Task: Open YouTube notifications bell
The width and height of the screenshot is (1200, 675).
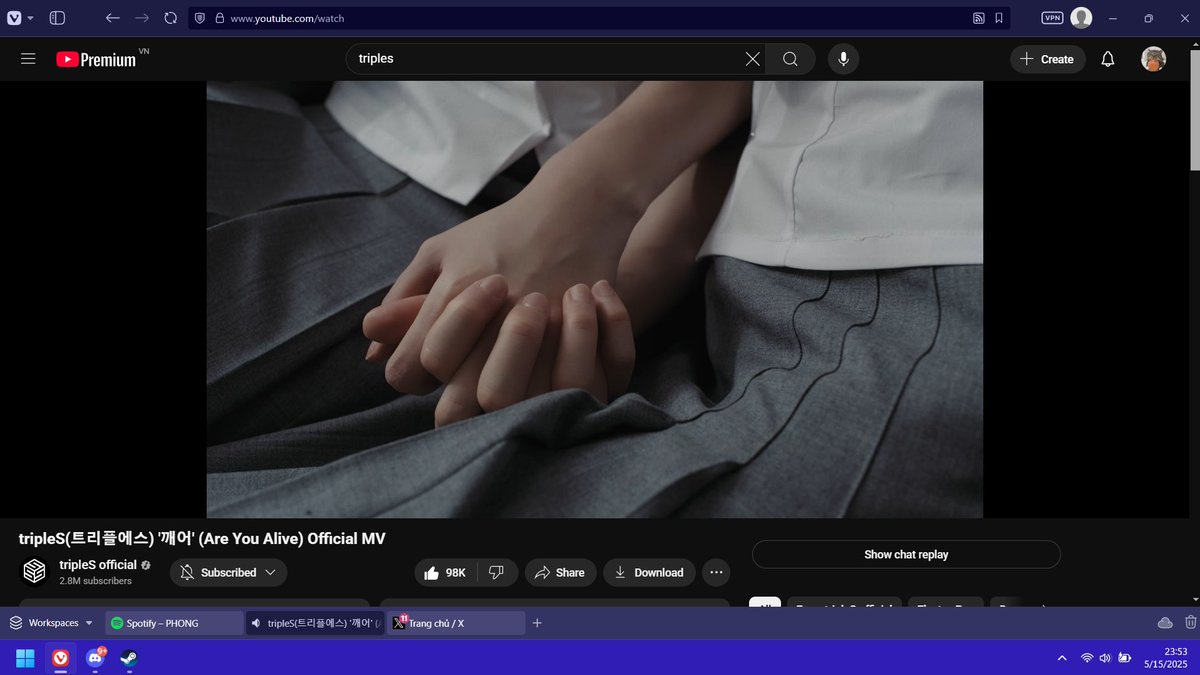Action: [x=1108, y=59]
